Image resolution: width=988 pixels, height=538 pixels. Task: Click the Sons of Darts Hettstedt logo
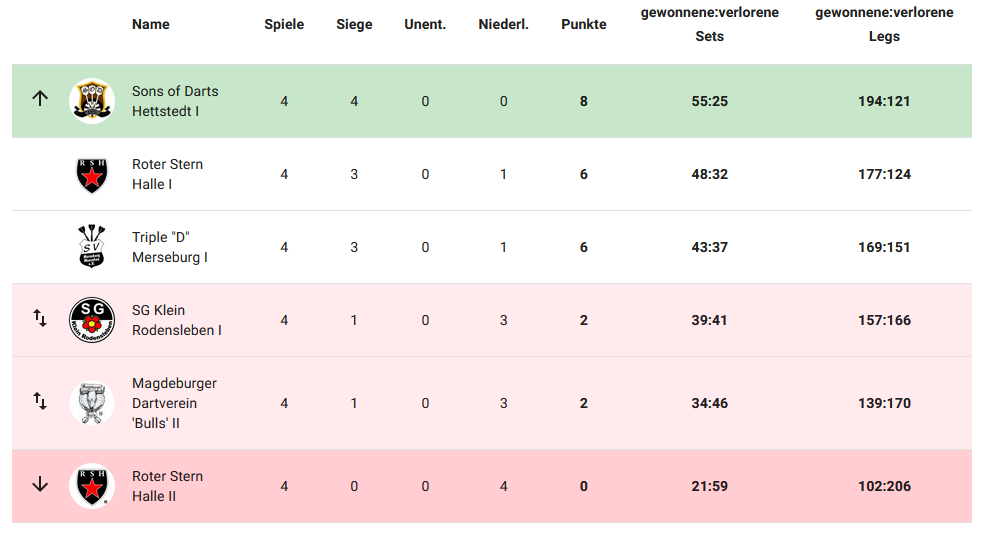[92, 101]
